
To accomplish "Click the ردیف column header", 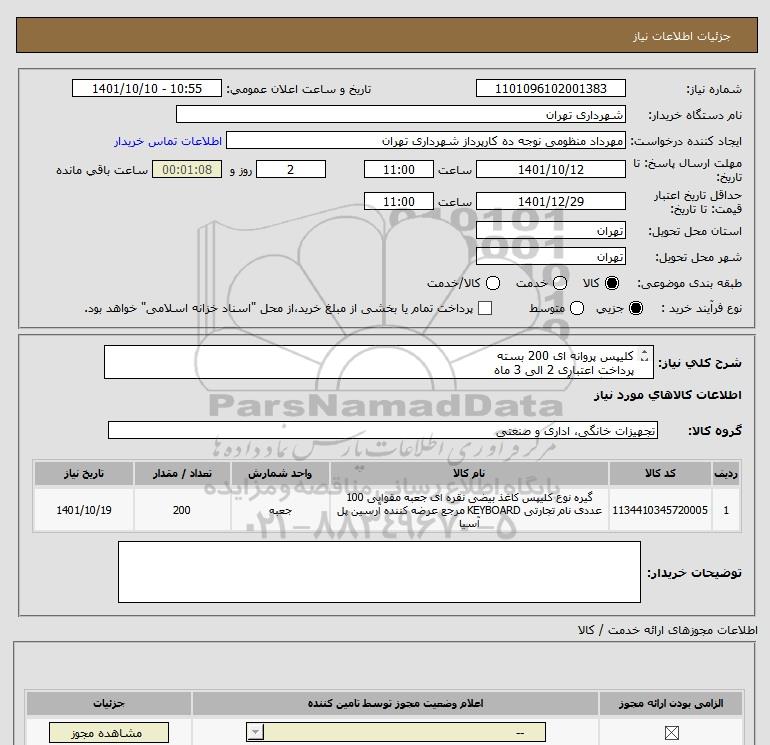I will 726,473.
